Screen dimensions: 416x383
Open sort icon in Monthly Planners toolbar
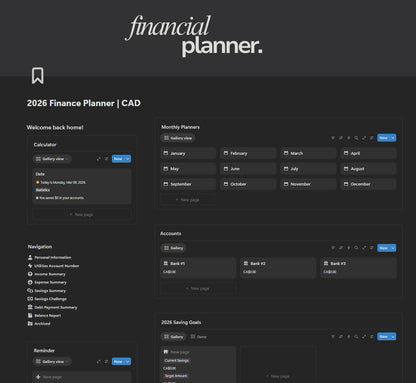(341, 138)
